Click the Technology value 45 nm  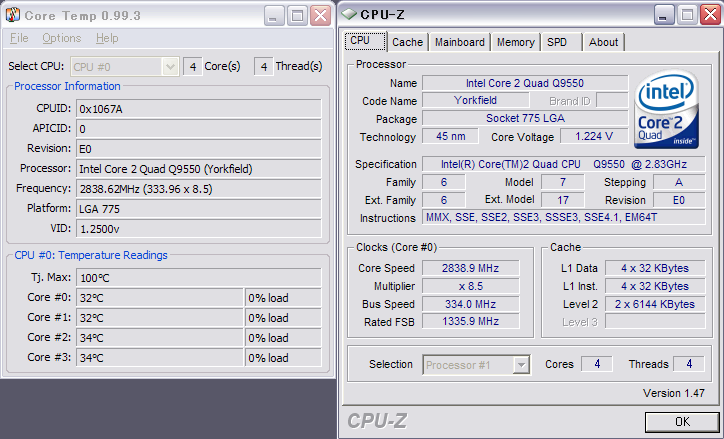(450, 136)
